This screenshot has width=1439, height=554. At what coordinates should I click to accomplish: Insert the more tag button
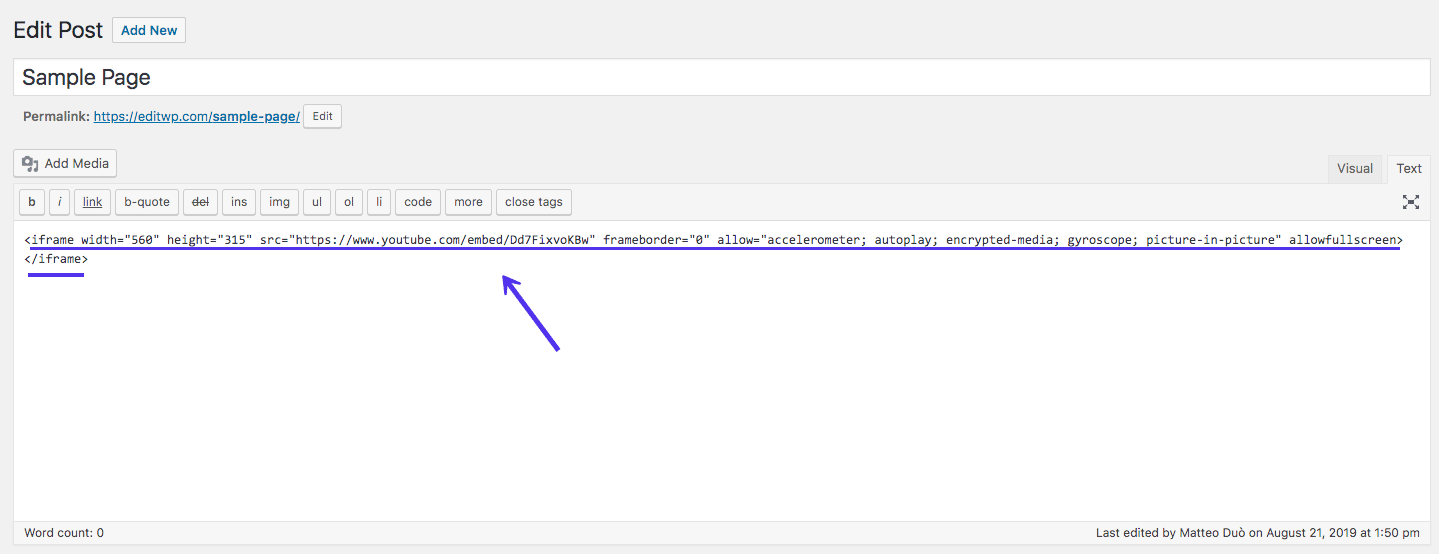tap(468, 202)
